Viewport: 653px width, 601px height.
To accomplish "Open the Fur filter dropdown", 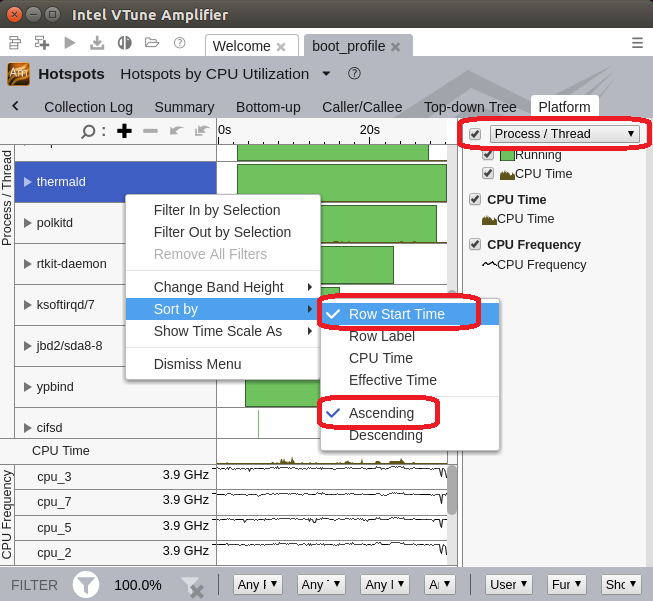I will pos(566,585).
